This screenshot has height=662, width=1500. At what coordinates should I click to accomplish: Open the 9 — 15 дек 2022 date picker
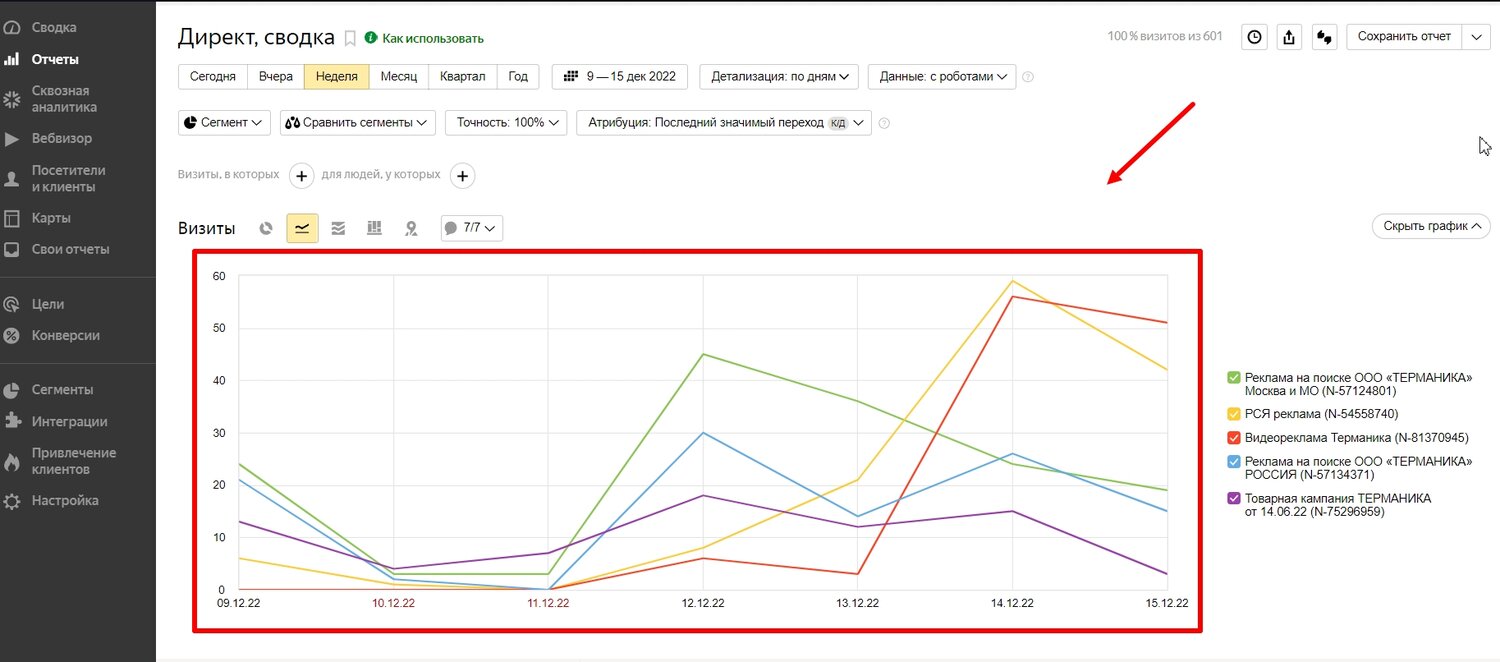click(x=620, y=77)
